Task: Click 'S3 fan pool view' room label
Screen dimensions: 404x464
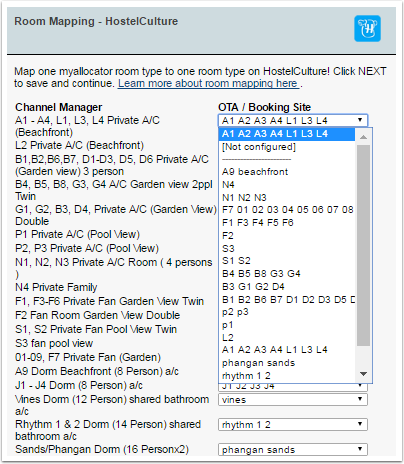Action: pos(54,343)
